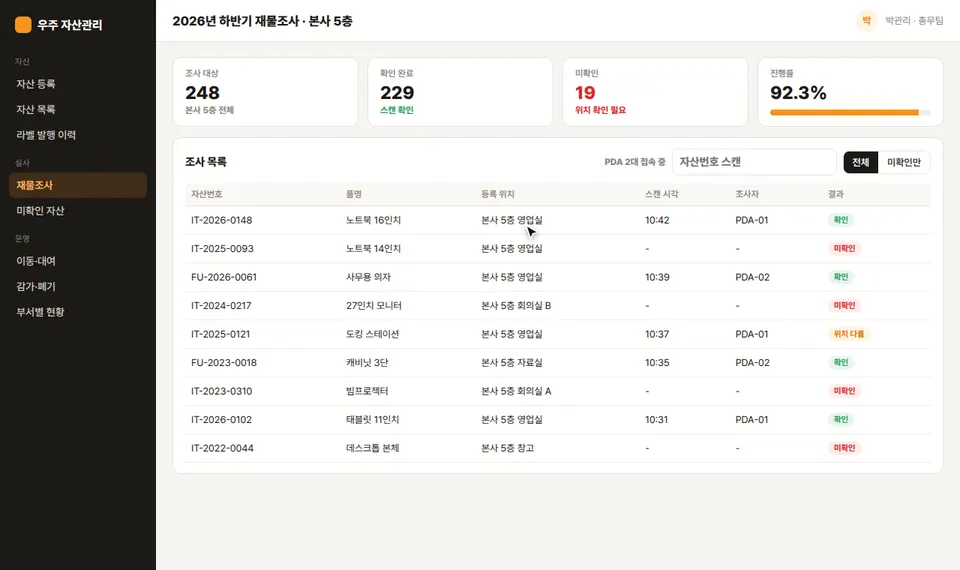Click 확인 badge for FU-2026-0061

pos(841,277)
